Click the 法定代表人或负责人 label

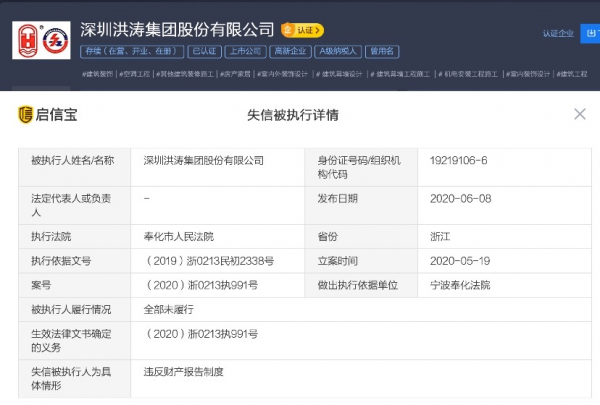point(71,205)
